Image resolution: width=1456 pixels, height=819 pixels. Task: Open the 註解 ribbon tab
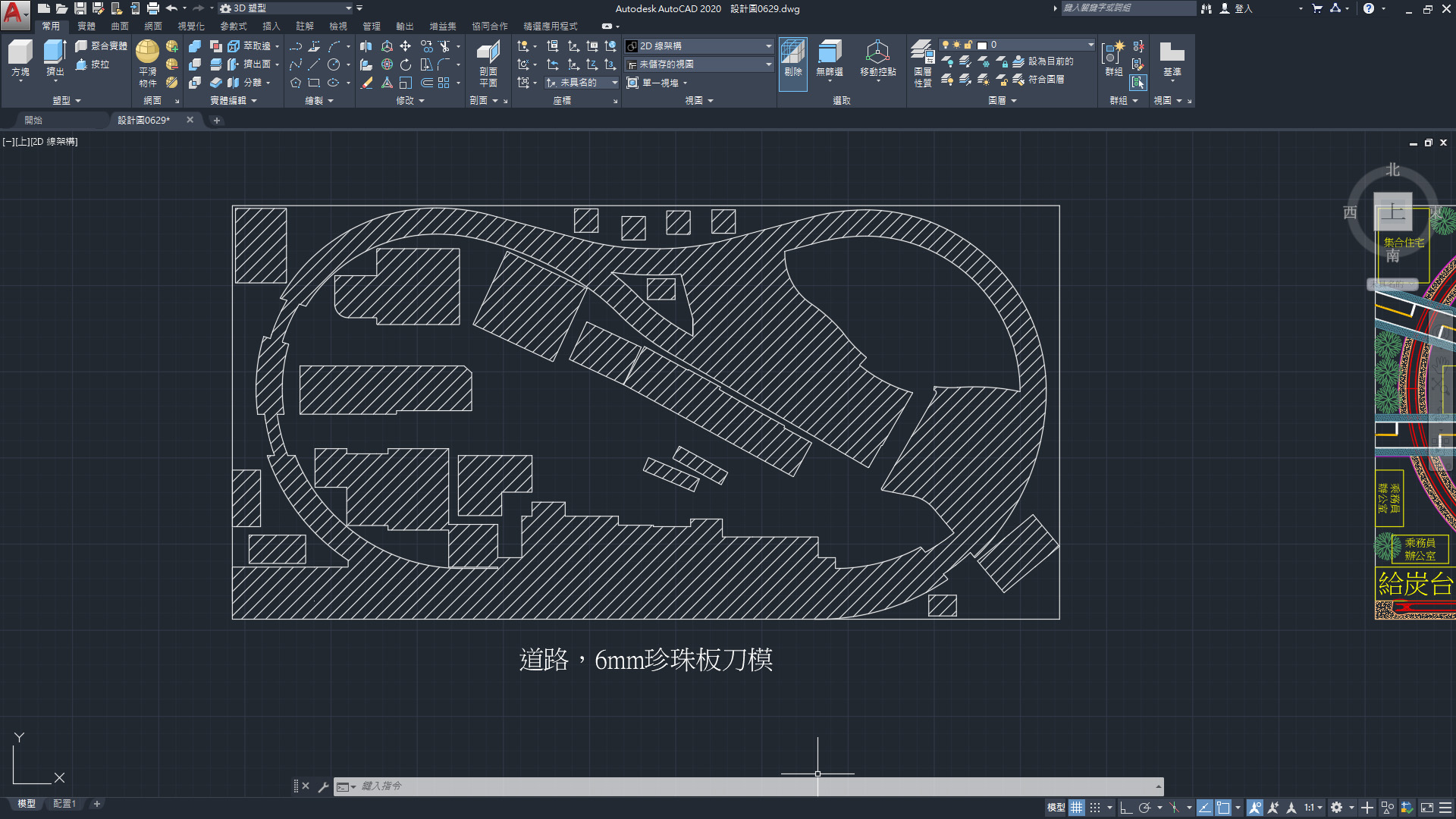coord(305,26)
